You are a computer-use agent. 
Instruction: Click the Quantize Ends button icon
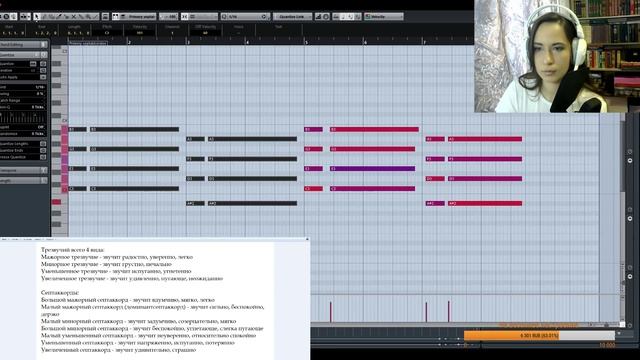tap(43, 150)
